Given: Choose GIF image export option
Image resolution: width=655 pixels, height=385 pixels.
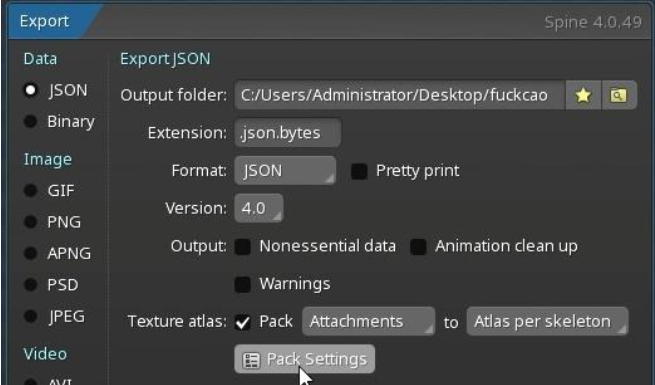Looking at the screenshot, I should (31, 190).
